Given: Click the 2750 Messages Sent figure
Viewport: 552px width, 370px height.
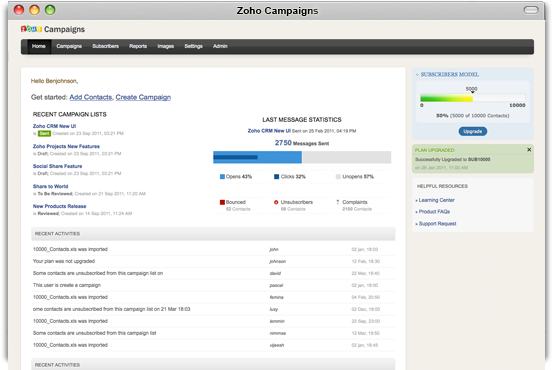Looking at the screenshot, I should [x=302, y=143].
